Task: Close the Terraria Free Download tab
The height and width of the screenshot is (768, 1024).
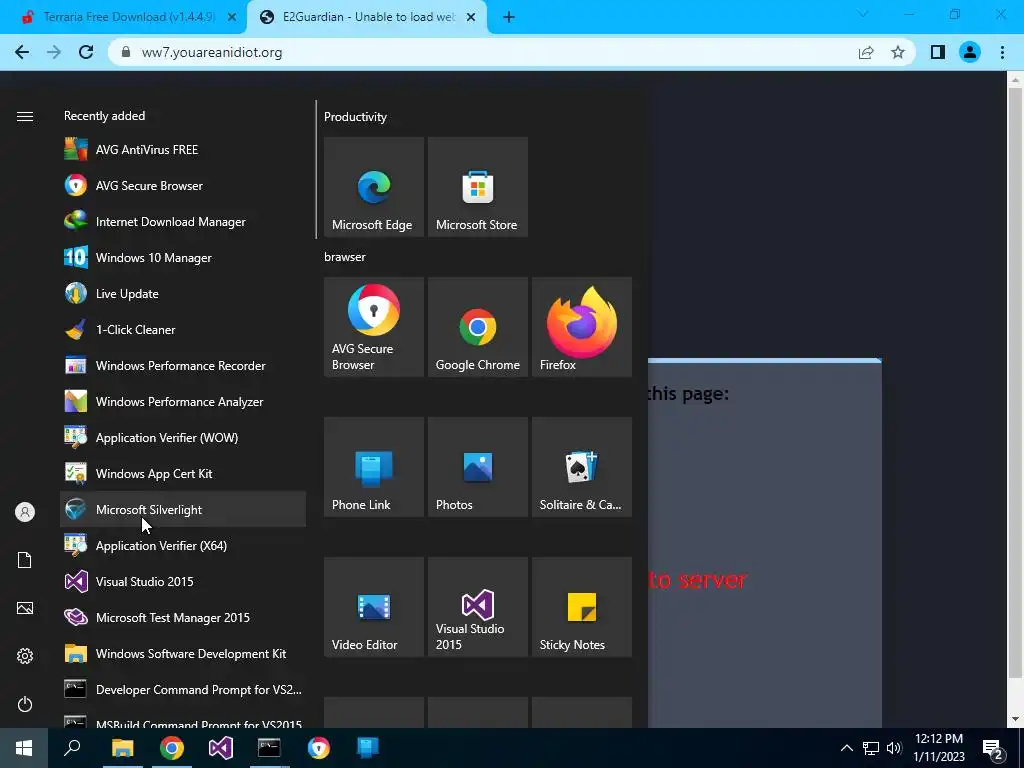Action: 232,17
